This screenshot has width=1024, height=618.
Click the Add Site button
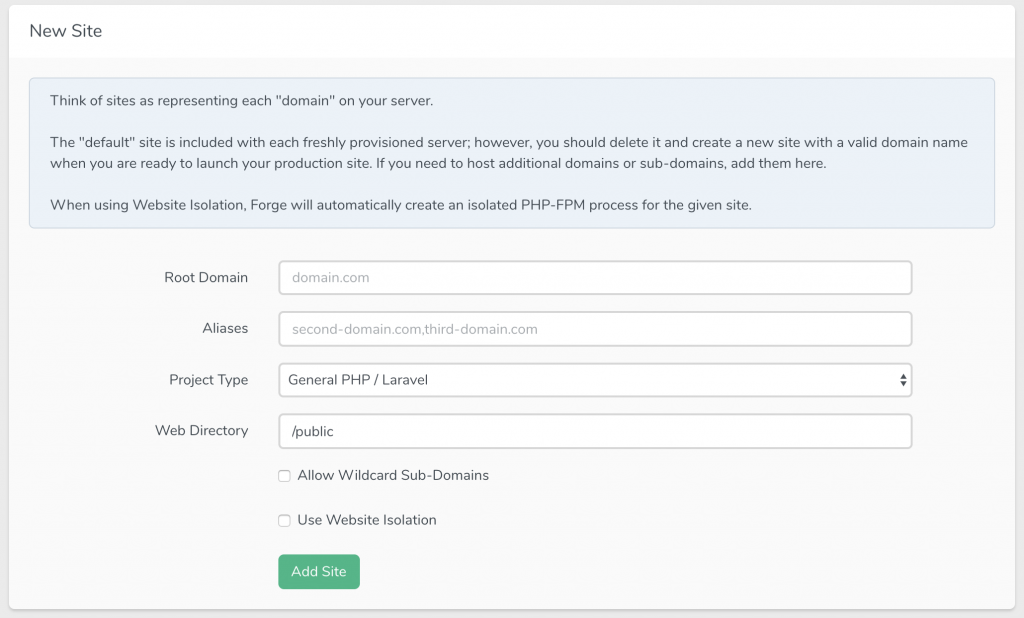pyautogui.click(x=319, y=572)
